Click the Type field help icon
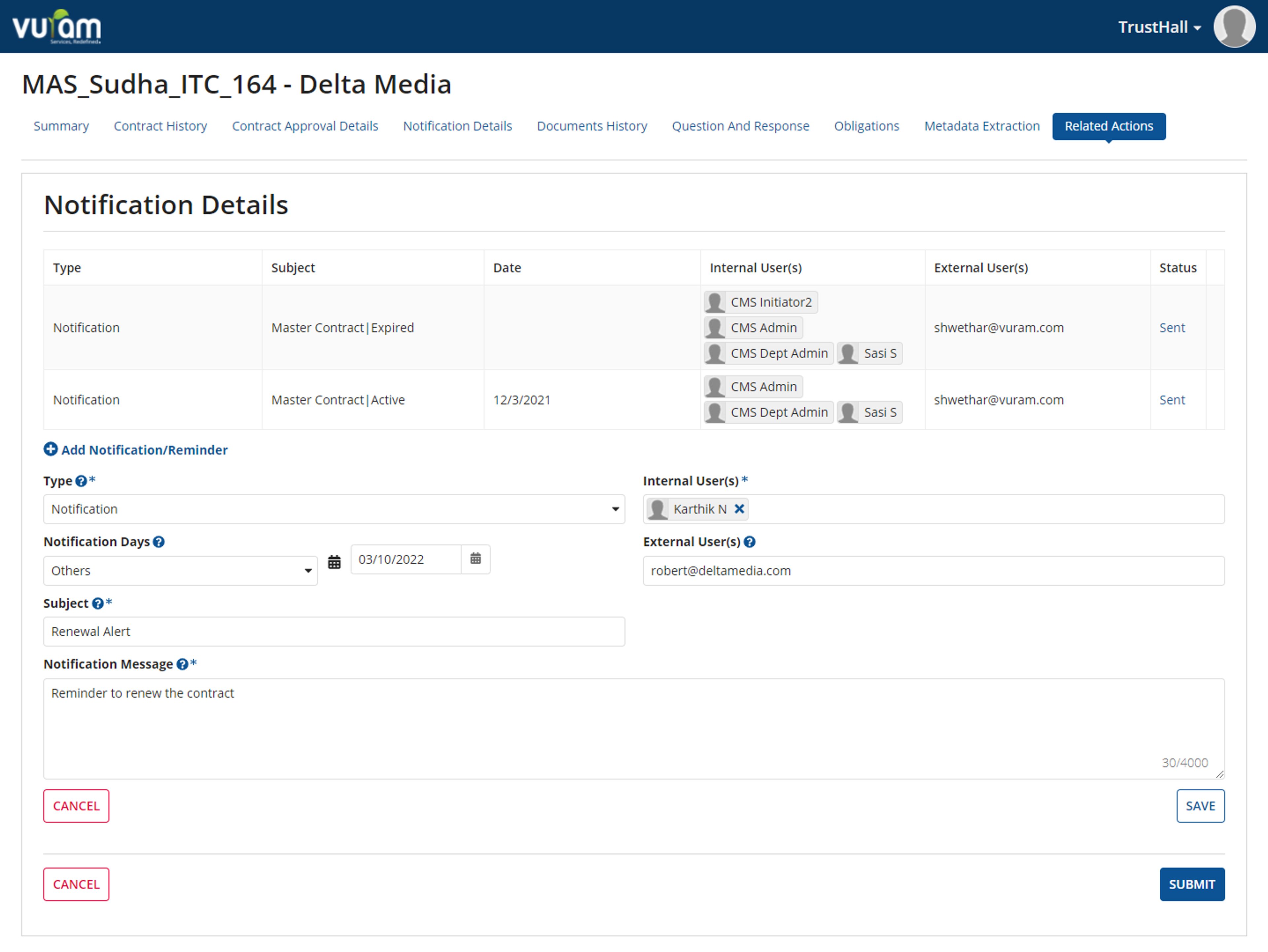This screenshot has width=1268, height=952. [x=81, y=481]
